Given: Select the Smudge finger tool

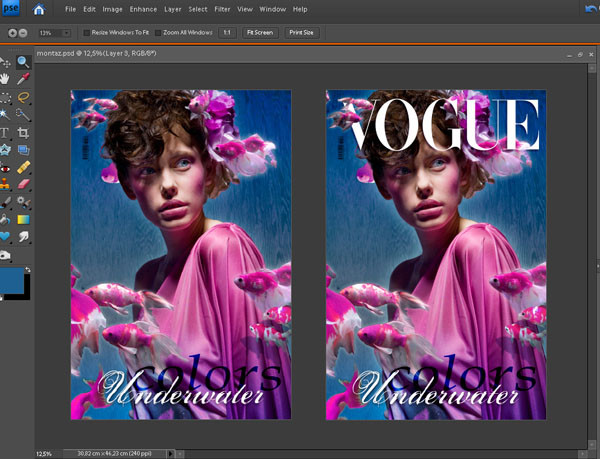Looking at the screenshot, I should (23, 236).
